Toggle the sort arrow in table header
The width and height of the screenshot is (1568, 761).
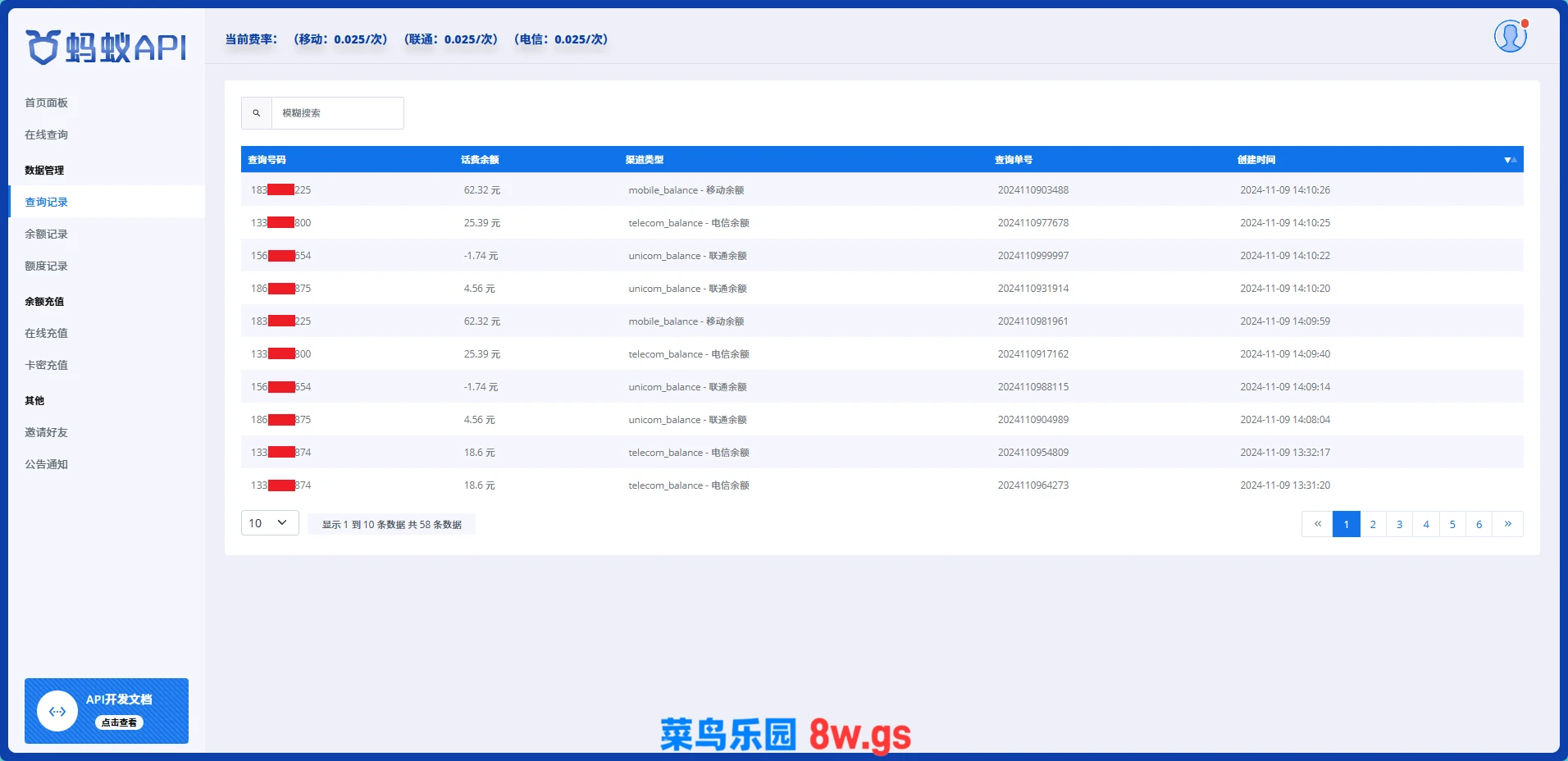[1510, 160]
